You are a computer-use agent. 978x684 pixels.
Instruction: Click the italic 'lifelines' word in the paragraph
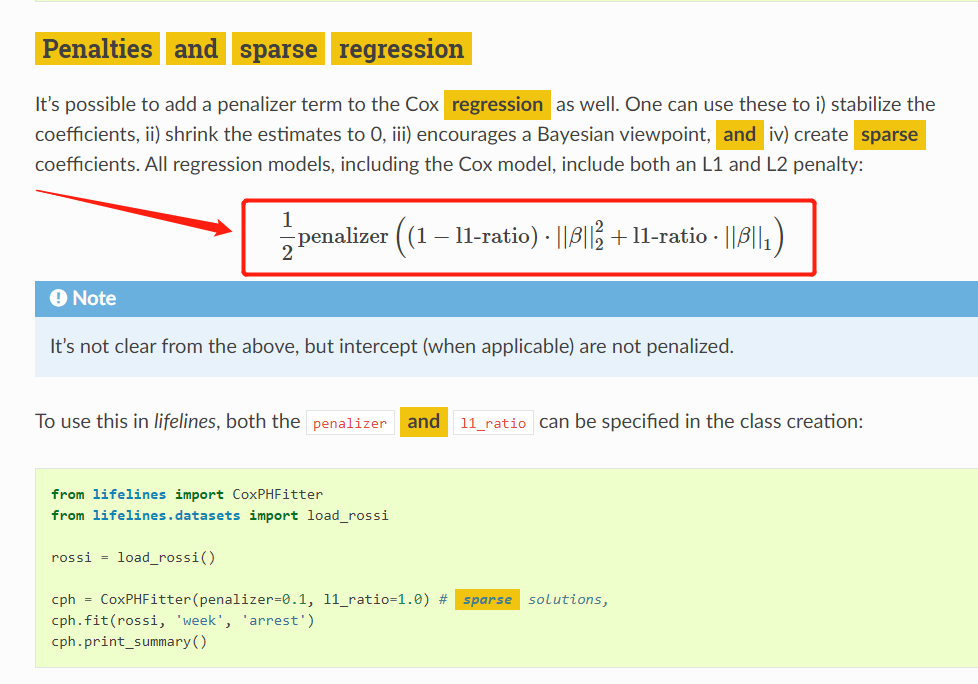(185, 421)
